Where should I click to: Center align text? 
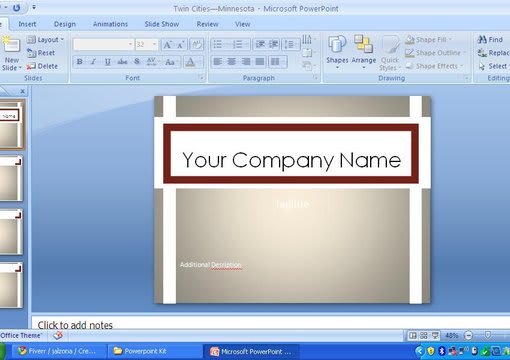(x=232, y=62)
